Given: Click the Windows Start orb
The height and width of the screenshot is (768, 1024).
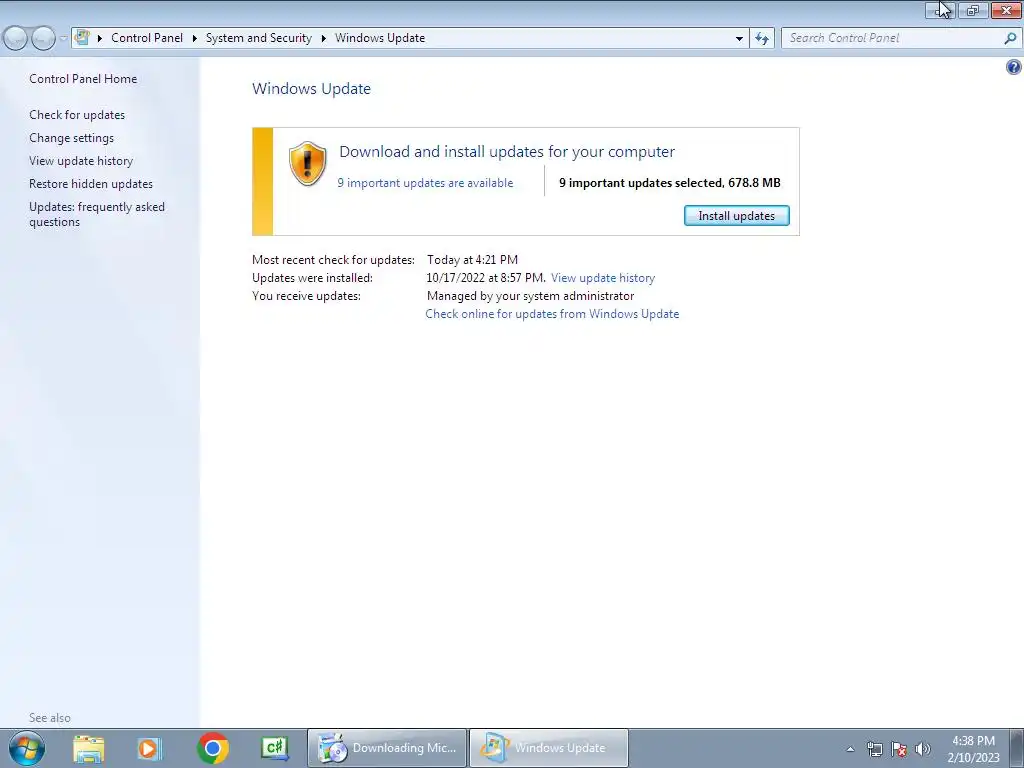Looking at the screenshot, I should (27, 748).
